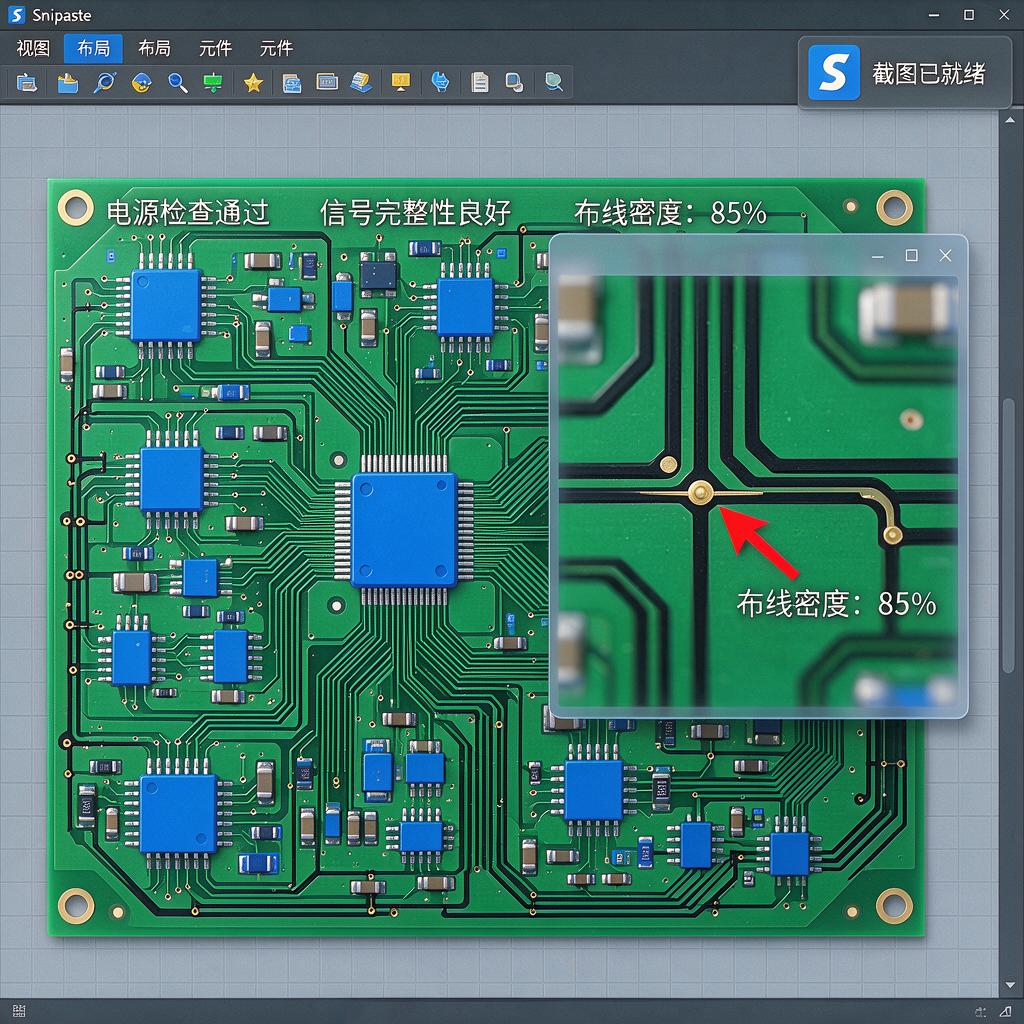The image size is (1024, 1024).
Task: Click the blue and yellow globe icon
Action: (142, 82)
